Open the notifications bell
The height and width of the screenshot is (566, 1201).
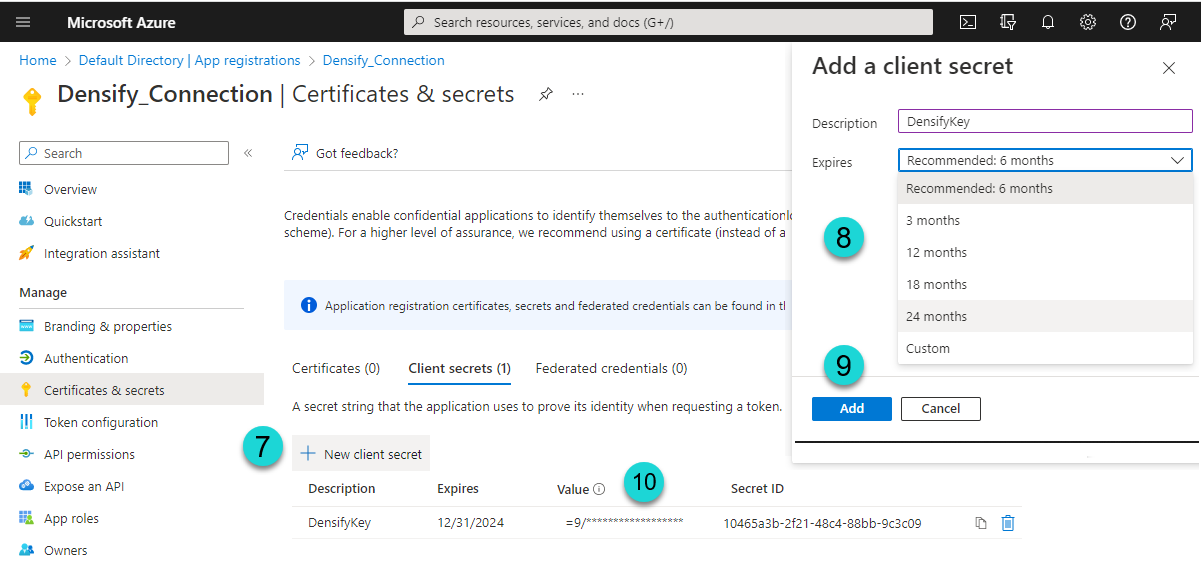[1048, 22]
